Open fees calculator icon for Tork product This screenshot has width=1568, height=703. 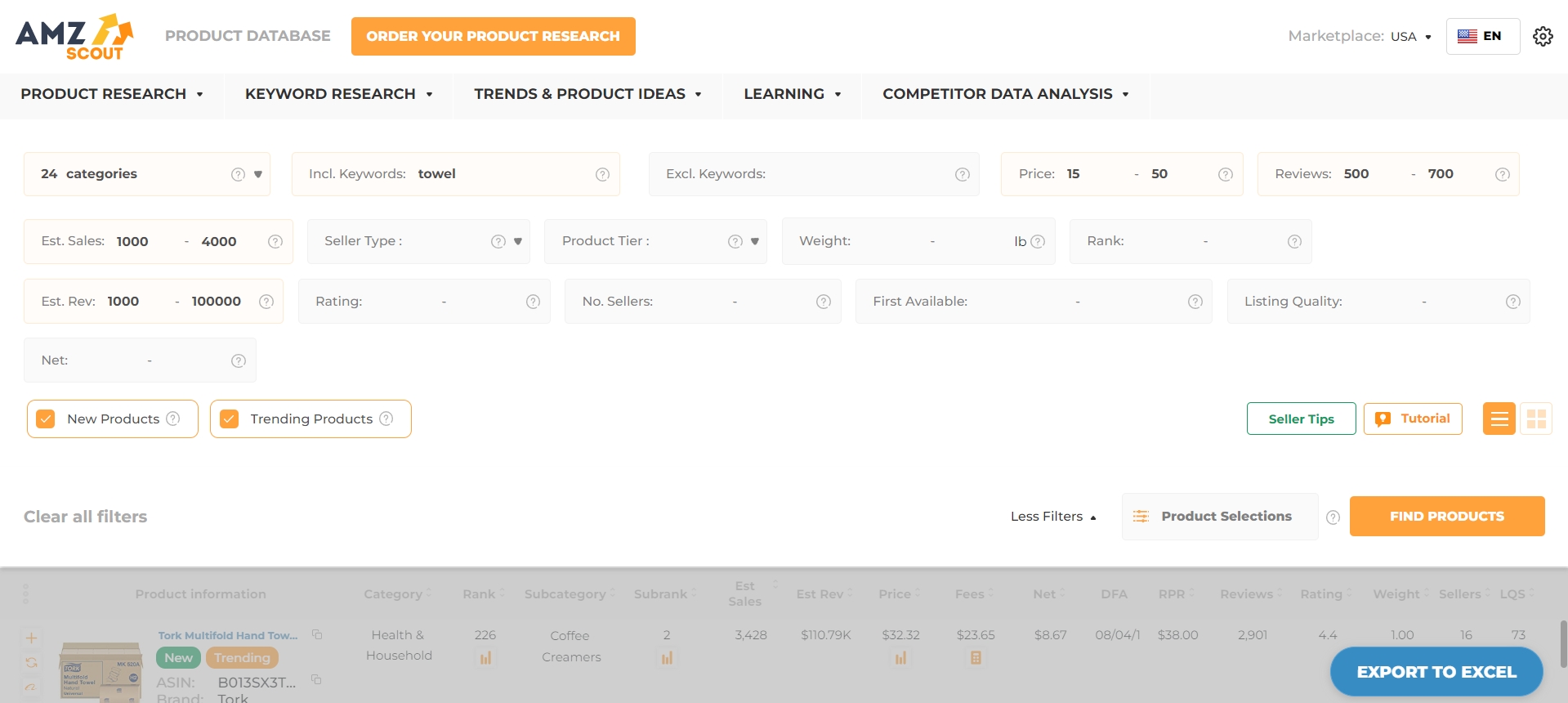(x=976, y=658)
